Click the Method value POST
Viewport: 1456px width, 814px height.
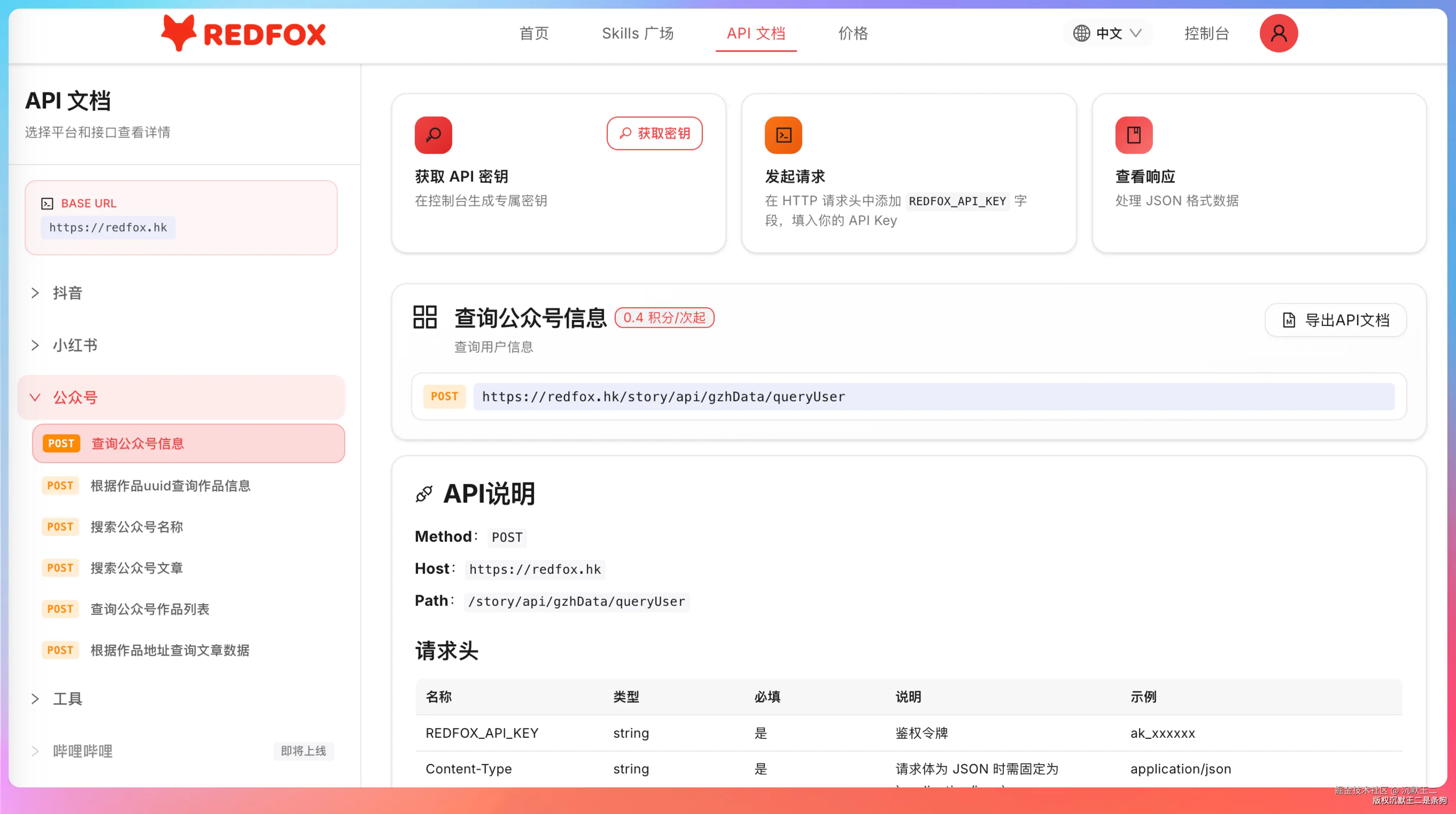click(507, 537)
